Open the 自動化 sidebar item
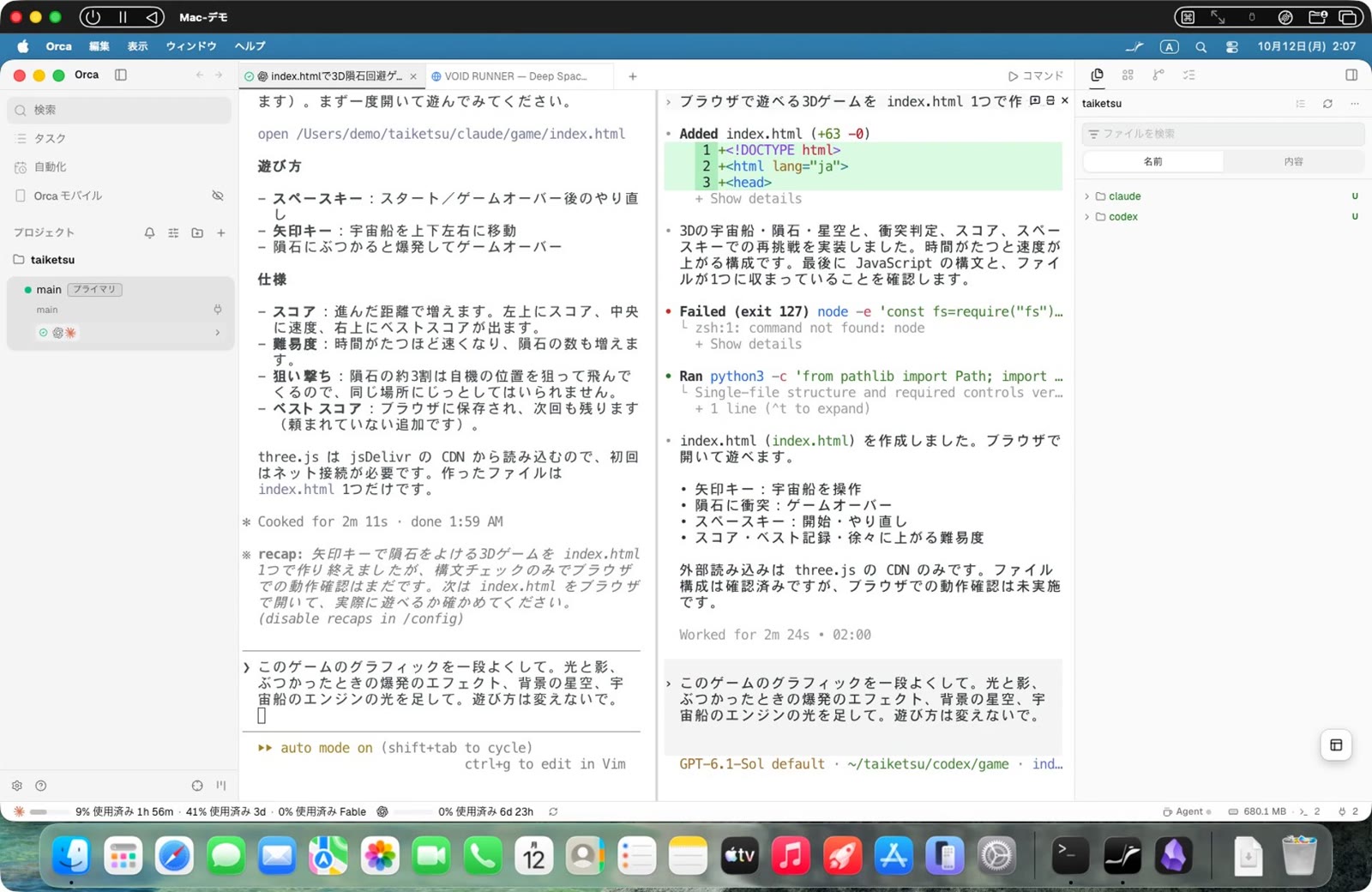 pyautogui.click(x=118, y=167)
